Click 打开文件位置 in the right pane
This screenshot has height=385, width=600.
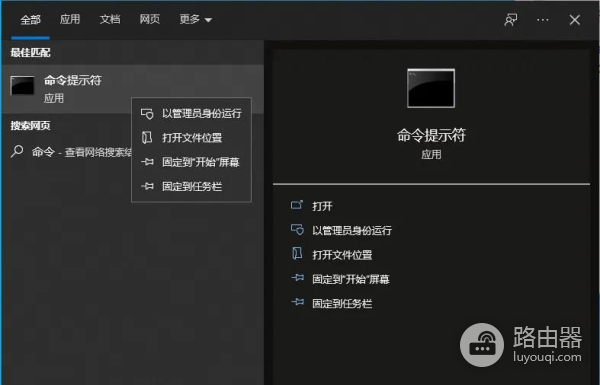click(342, 255)
